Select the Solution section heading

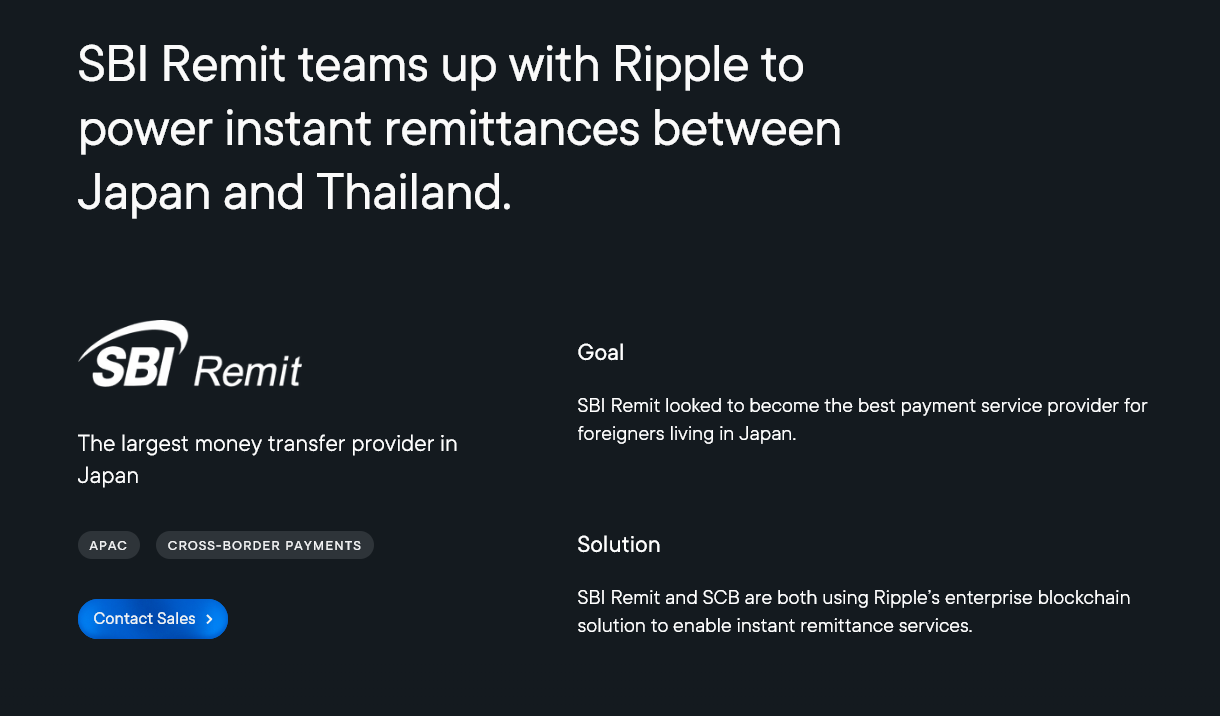pos(618,545)
